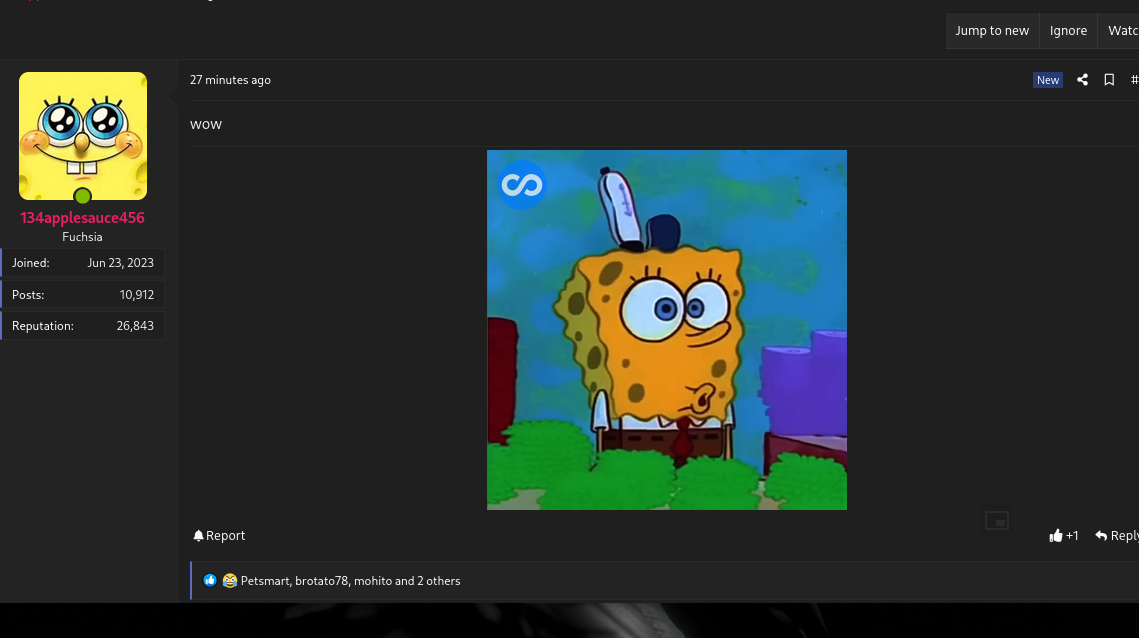Screen dimensions: 1139x638
Task: Click the Fuchsia user title
Action: (x=82, y=237)
